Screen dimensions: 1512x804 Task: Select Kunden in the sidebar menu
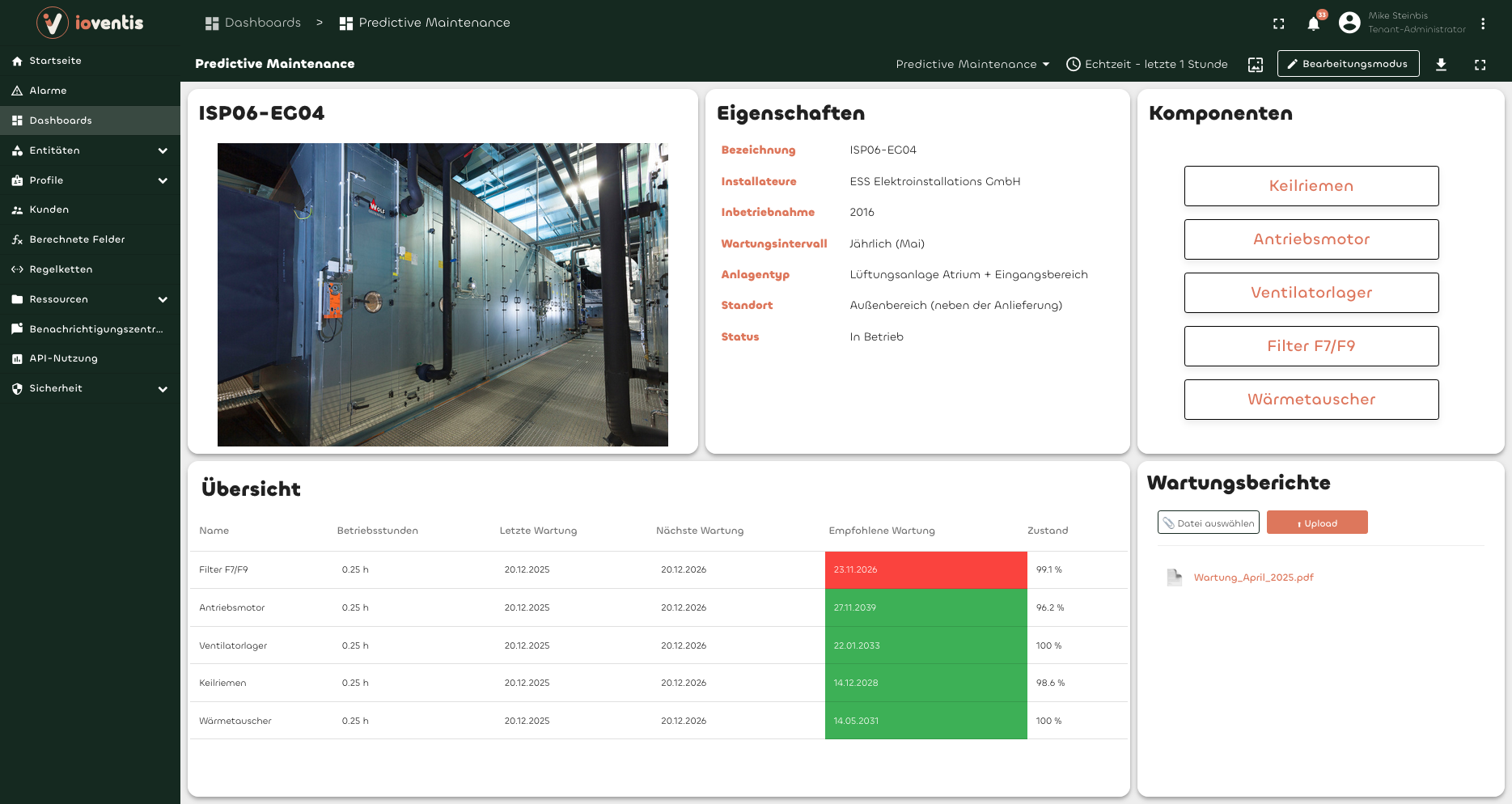point(50,209)
